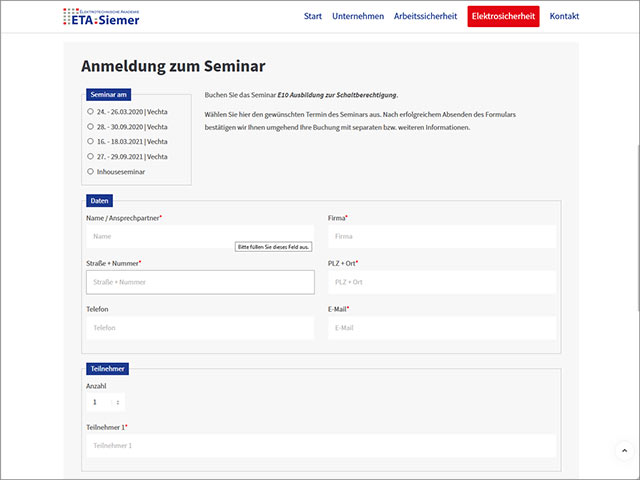Focus the Name / Ansprechpartner field
Screen dimensions: 640x480
coord(200,236)
